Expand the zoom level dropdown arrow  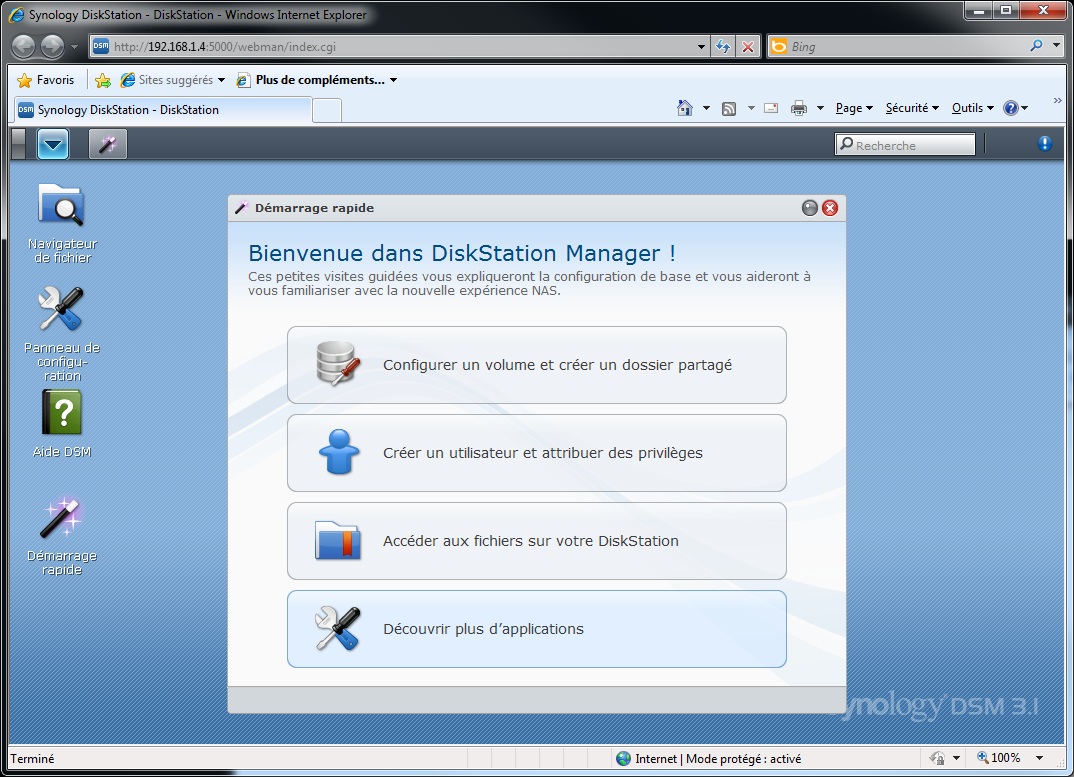pos(1039,758)
